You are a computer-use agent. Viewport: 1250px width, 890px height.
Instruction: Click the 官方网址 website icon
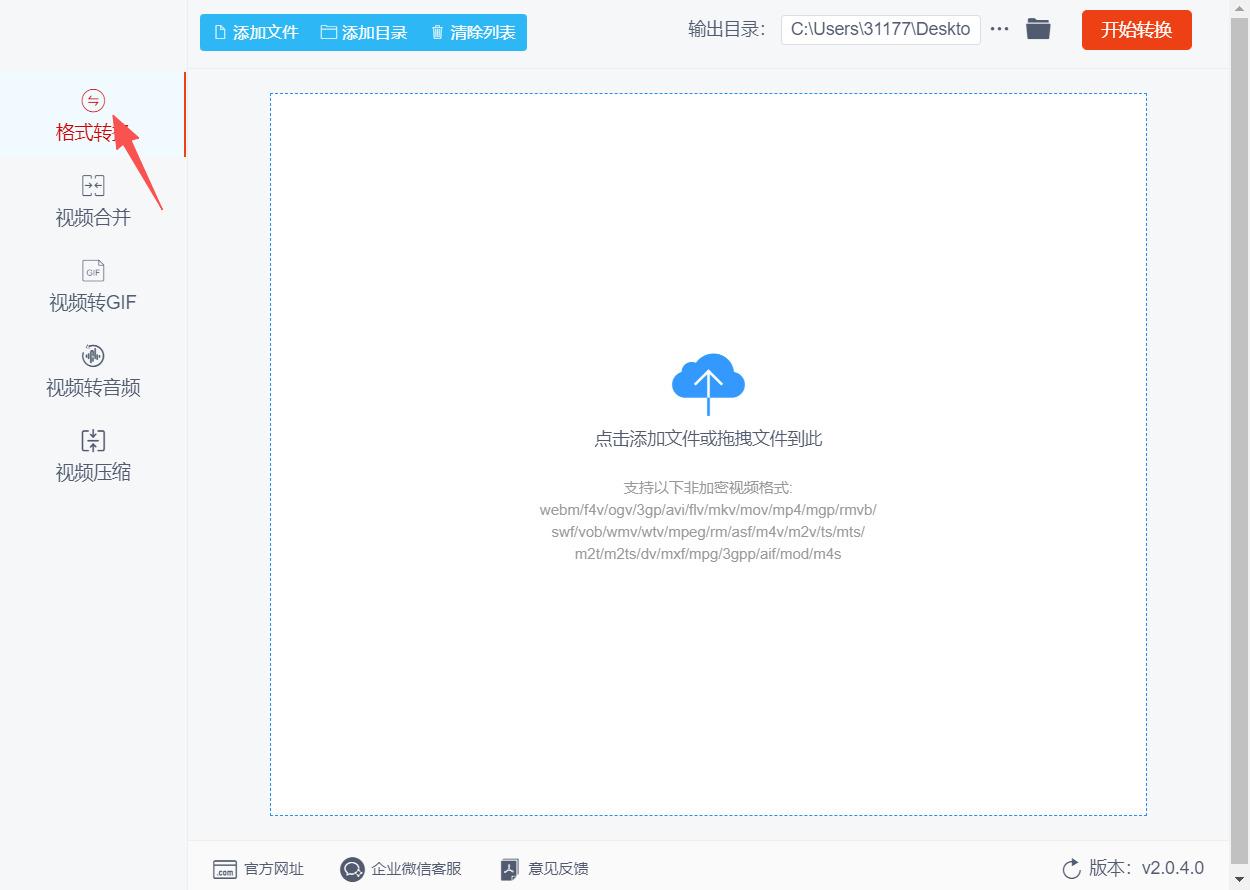point(225,869)
